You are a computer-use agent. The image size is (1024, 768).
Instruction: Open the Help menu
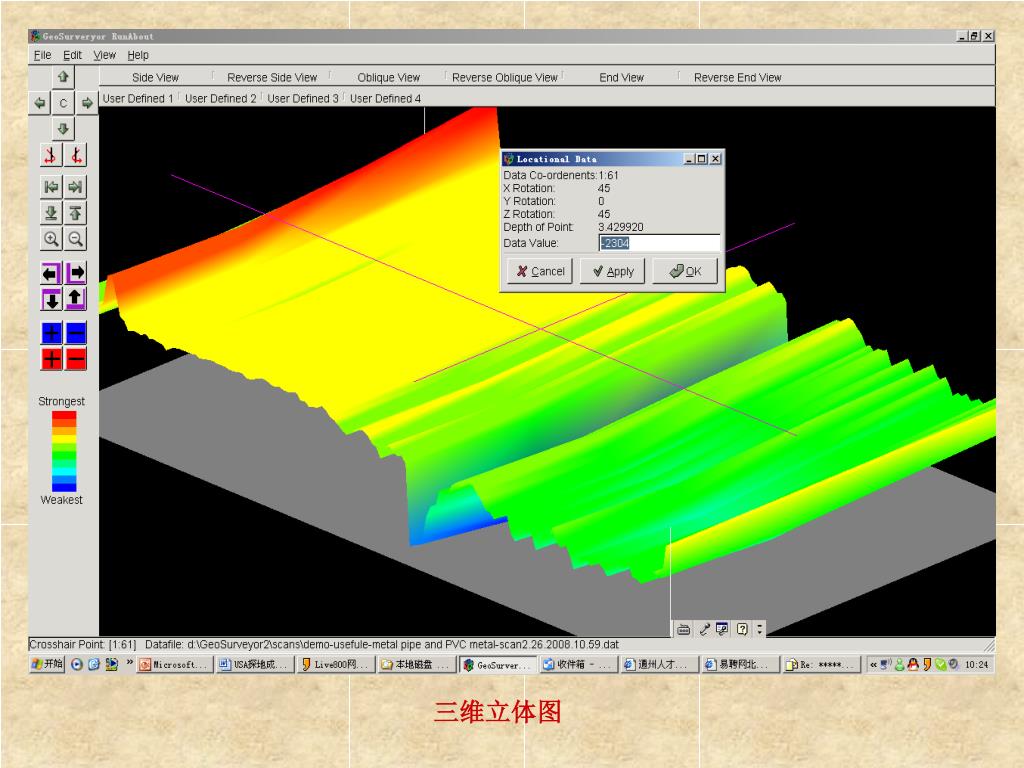pyautogui.click(x=138, y=55)
